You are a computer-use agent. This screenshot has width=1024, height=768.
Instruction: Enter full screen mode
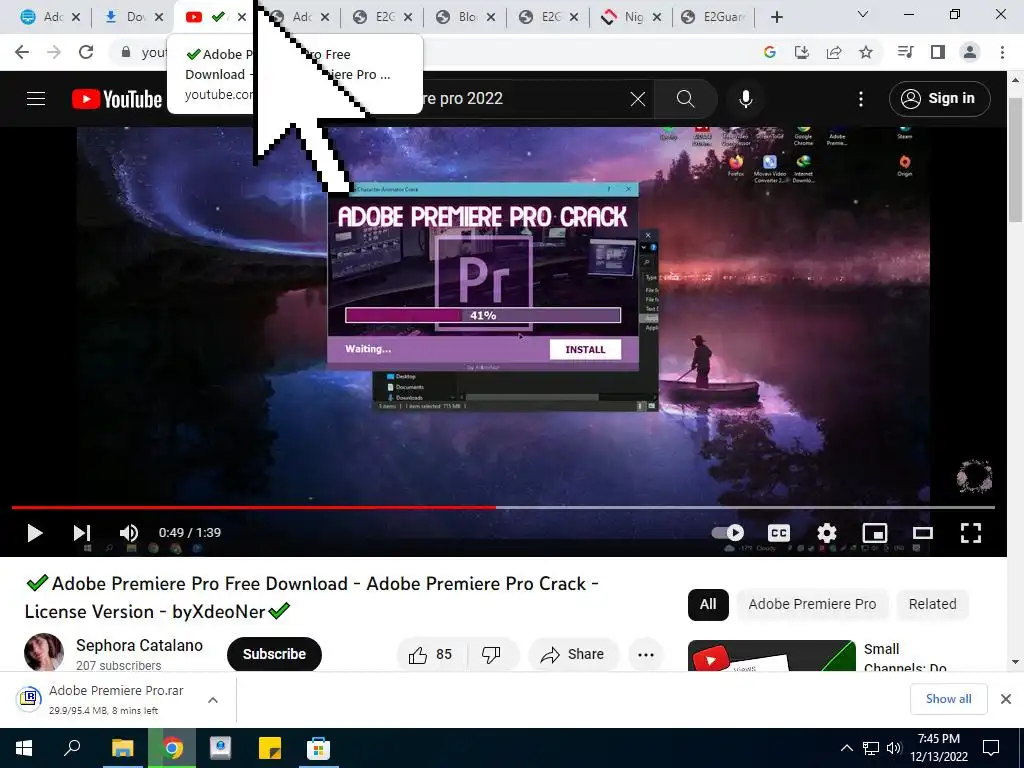pos(971,533)
